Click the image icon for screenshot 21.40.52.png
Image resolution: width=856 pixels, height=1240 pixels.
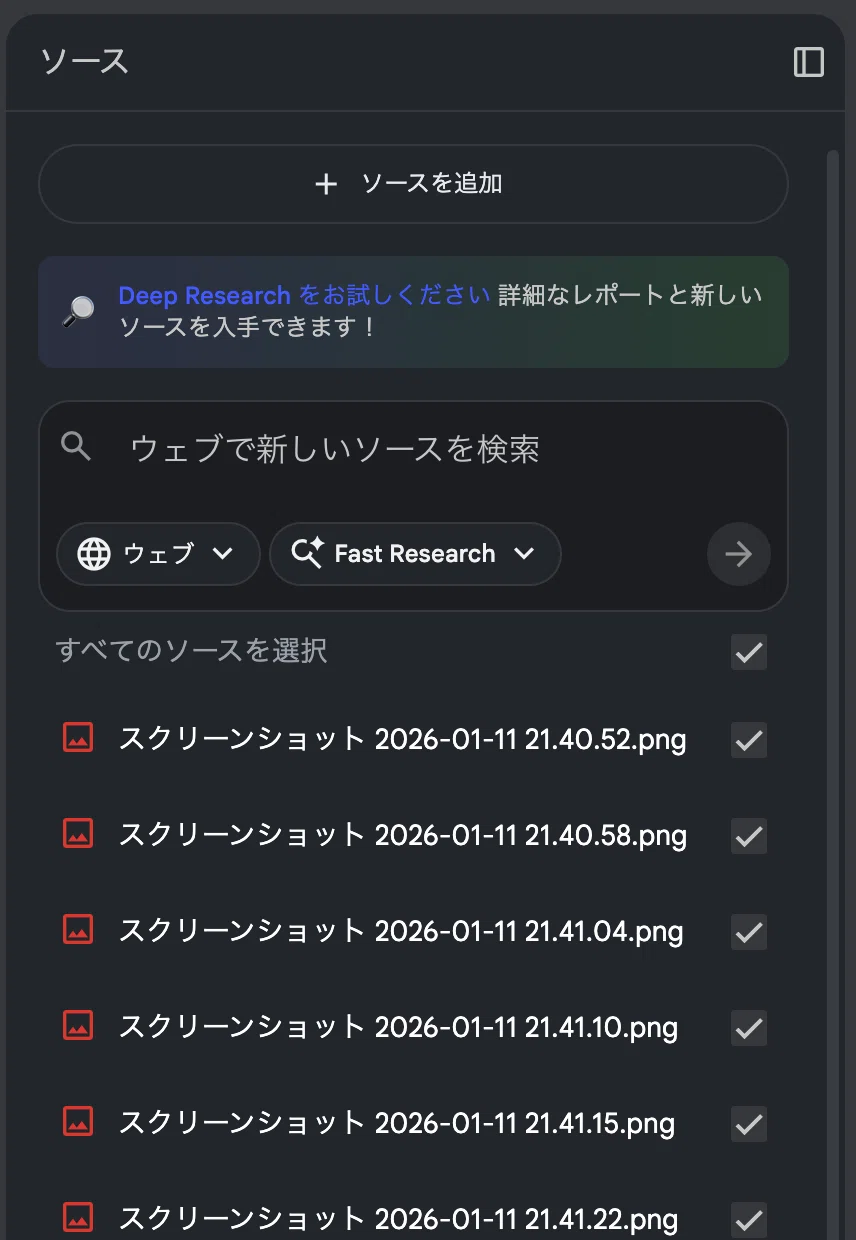pyautogui.click(x=78, y=738)
